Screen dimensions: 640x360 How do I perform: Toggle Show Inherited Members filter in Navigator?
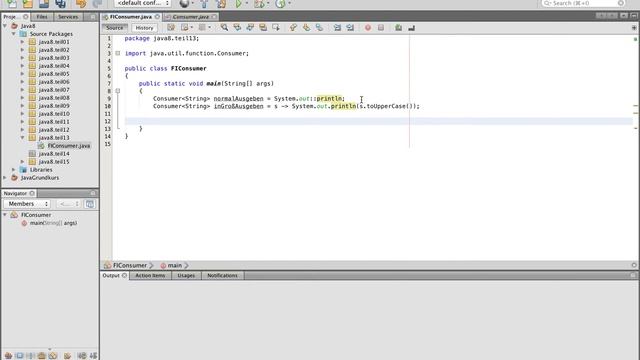pos(8,356)
